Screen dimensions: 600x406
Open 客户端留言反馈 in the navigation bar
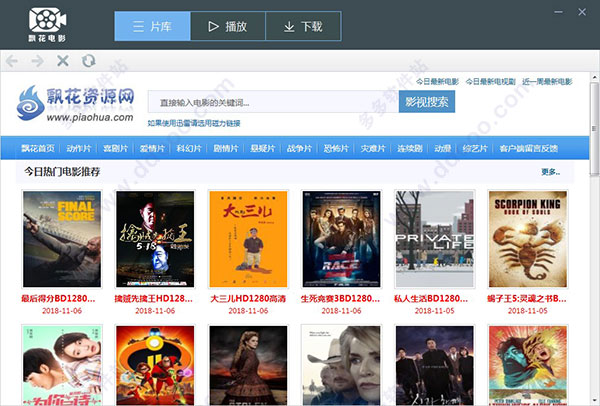528,148
